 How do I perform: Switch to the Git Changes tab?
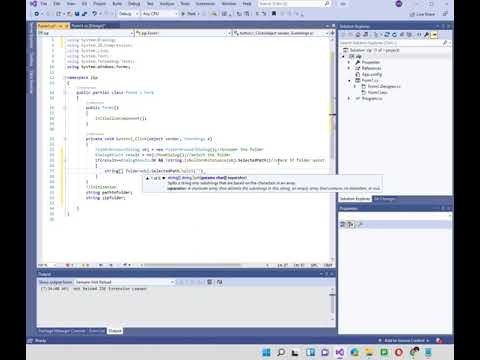pos(384,199)
